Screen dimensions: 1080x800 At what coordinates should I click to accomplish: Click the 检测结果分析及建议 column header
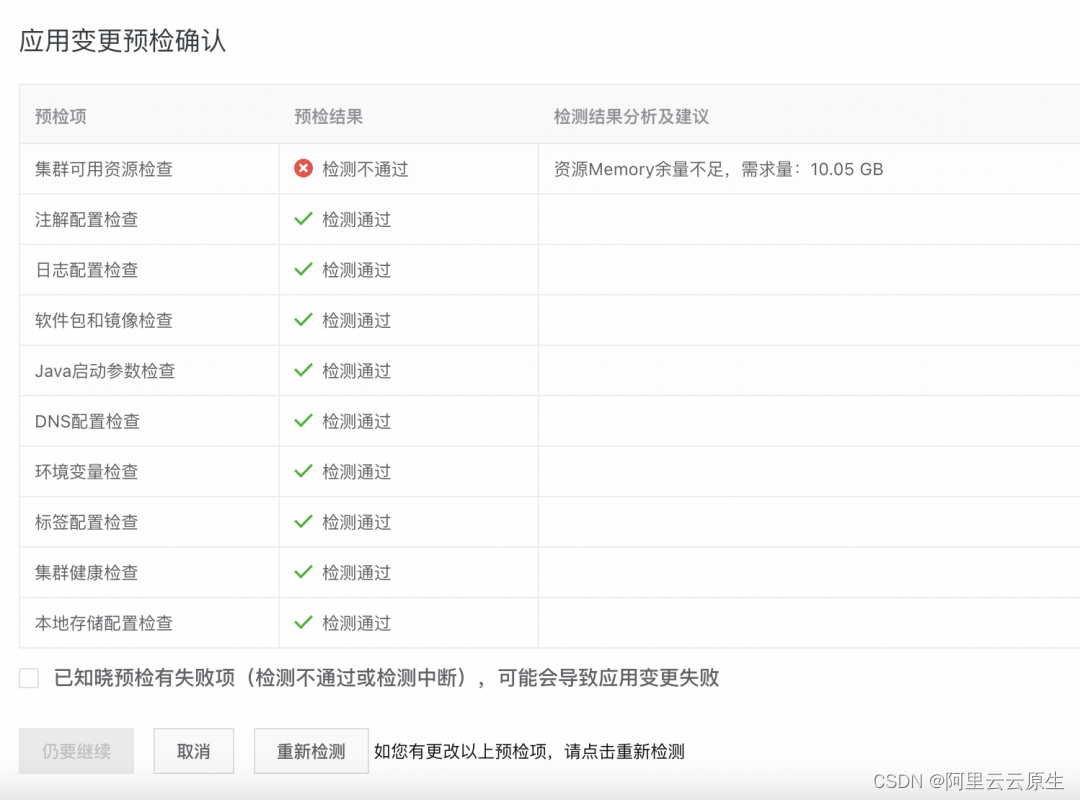tap(632, 116)
